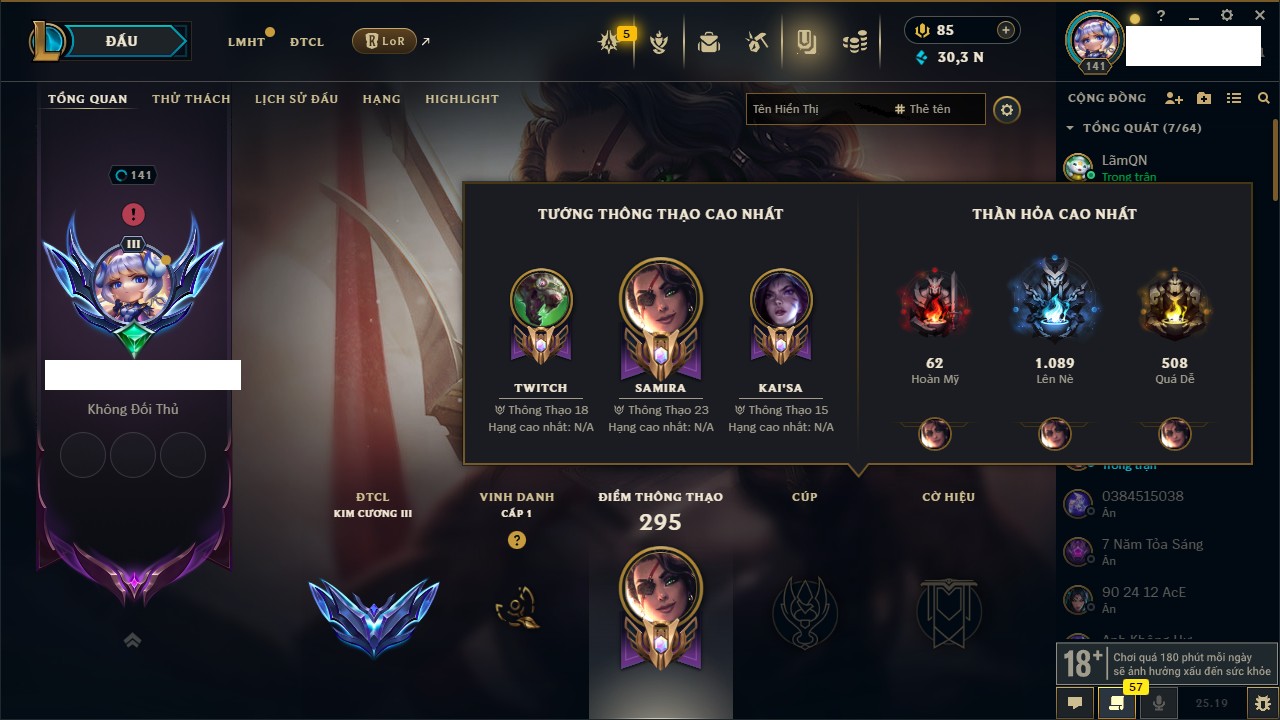Search the friends list magnifier icon

pos(1264,98)
